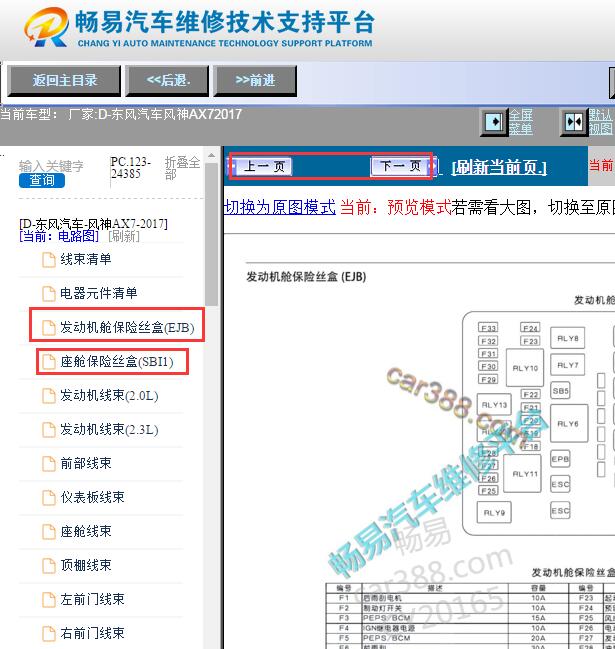The image size is (615, 649).
Task: Click 刷新 link next to 当前:电路图
Action: [x=124, y=236]
